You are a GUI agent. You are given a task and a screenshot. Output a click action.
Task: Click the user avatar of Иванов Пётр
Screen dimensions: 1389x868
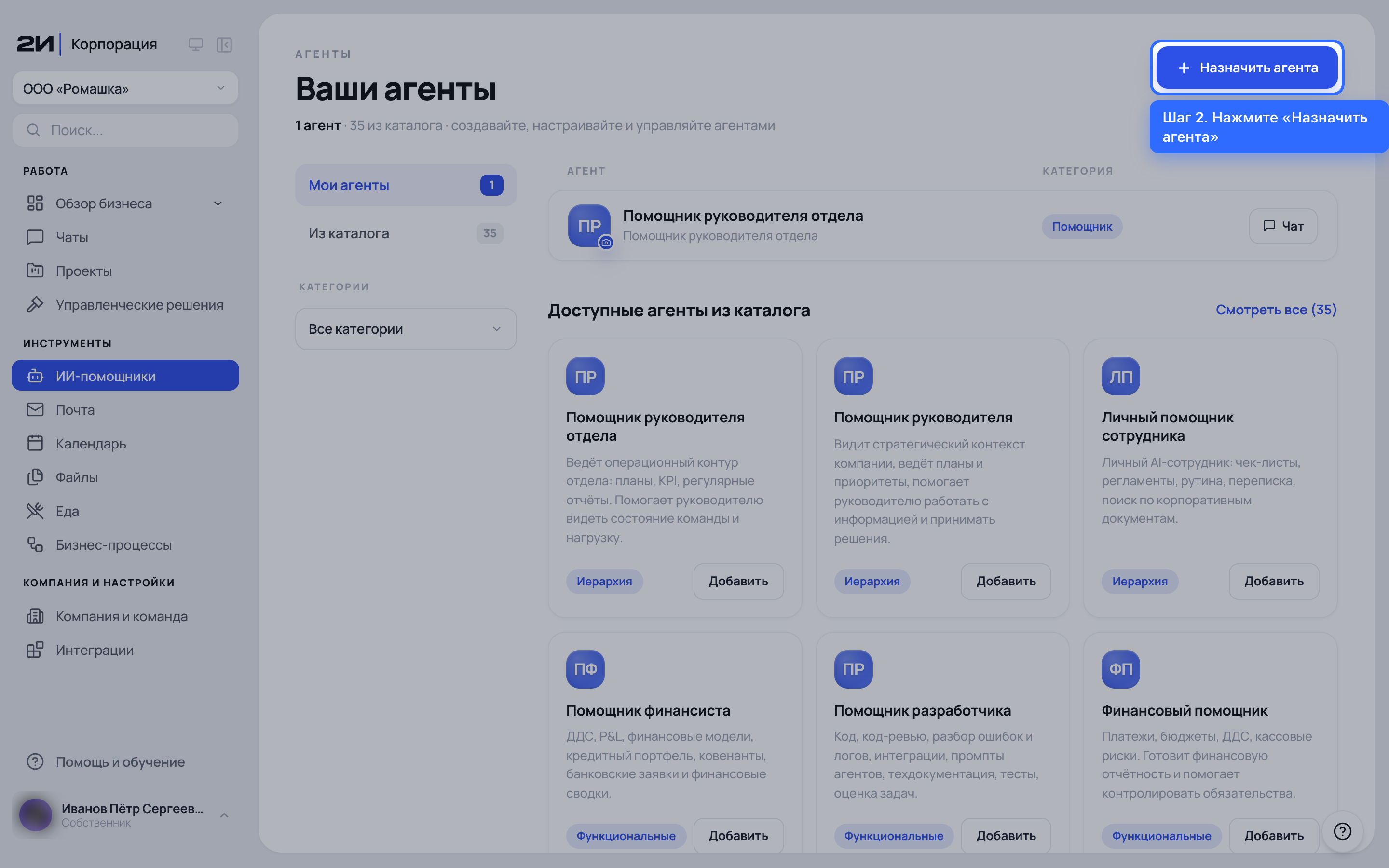(x=36, y=814)
